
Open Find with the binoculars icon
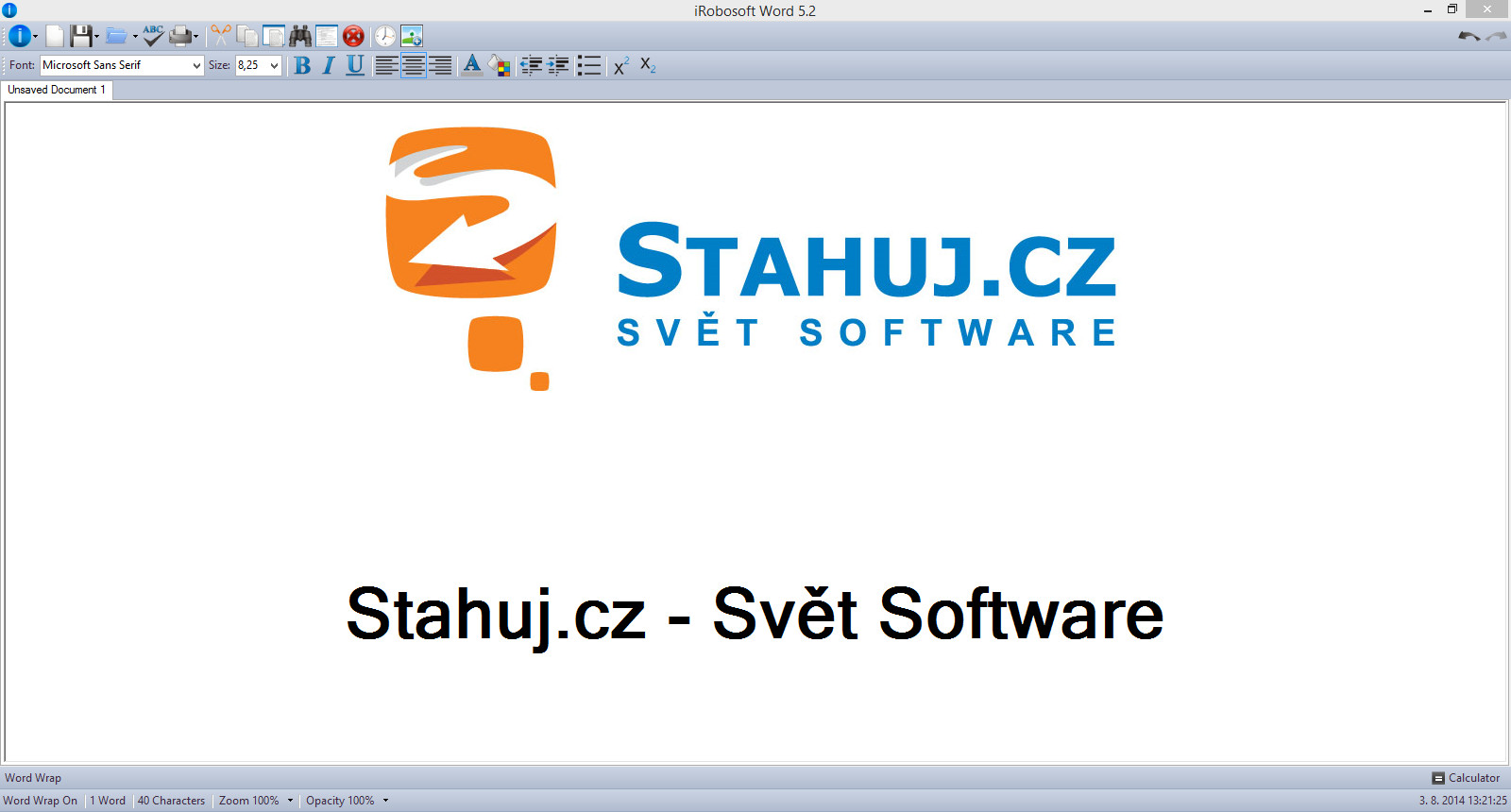point(300,36)
